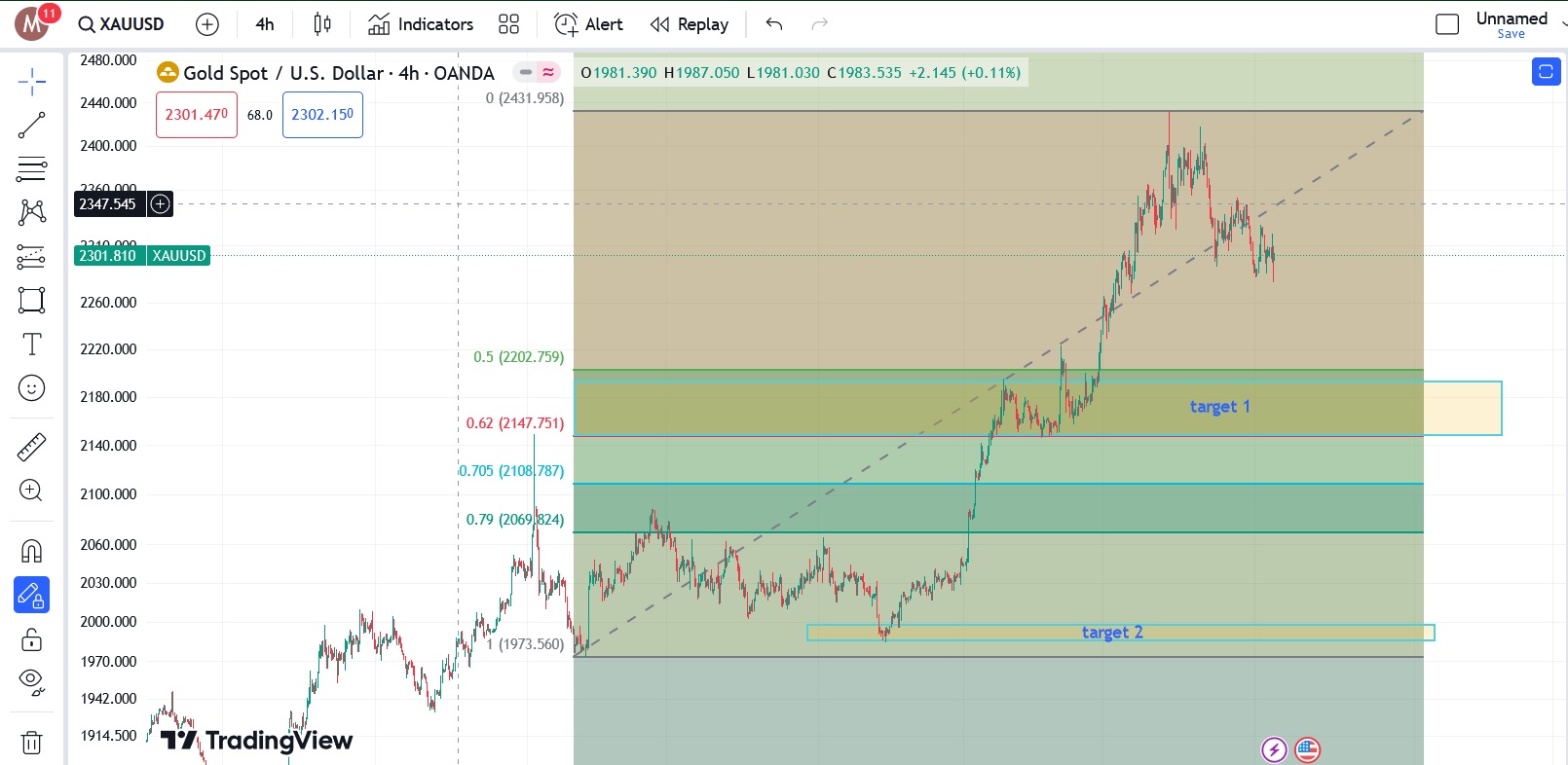
Task: Open the user profile avatar menu
Action: click(x=32, y=24)
